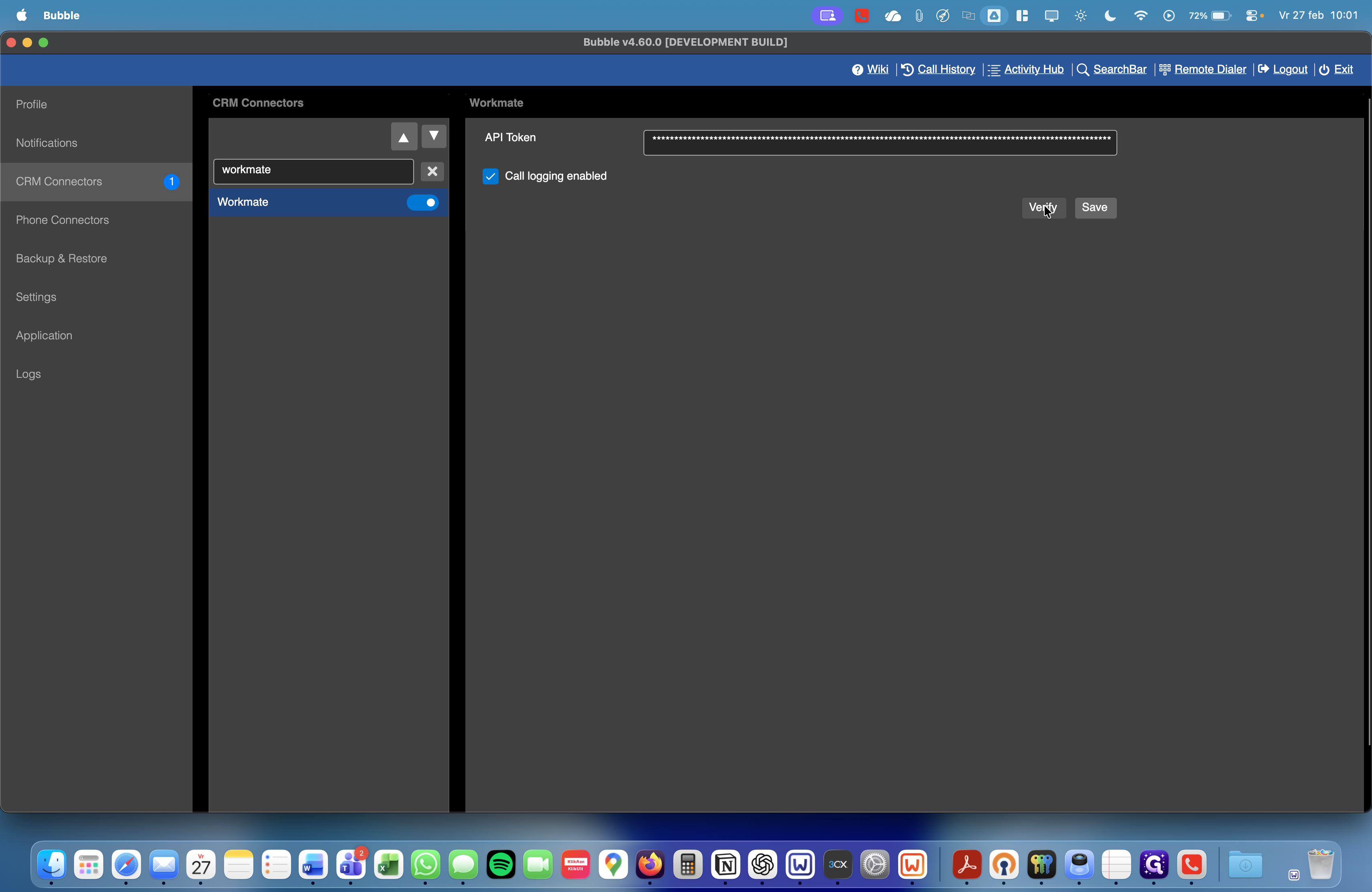This screenshot has width=1372, height=892.
Task: Clear connector search with X button
Action: tap(432, 171)
